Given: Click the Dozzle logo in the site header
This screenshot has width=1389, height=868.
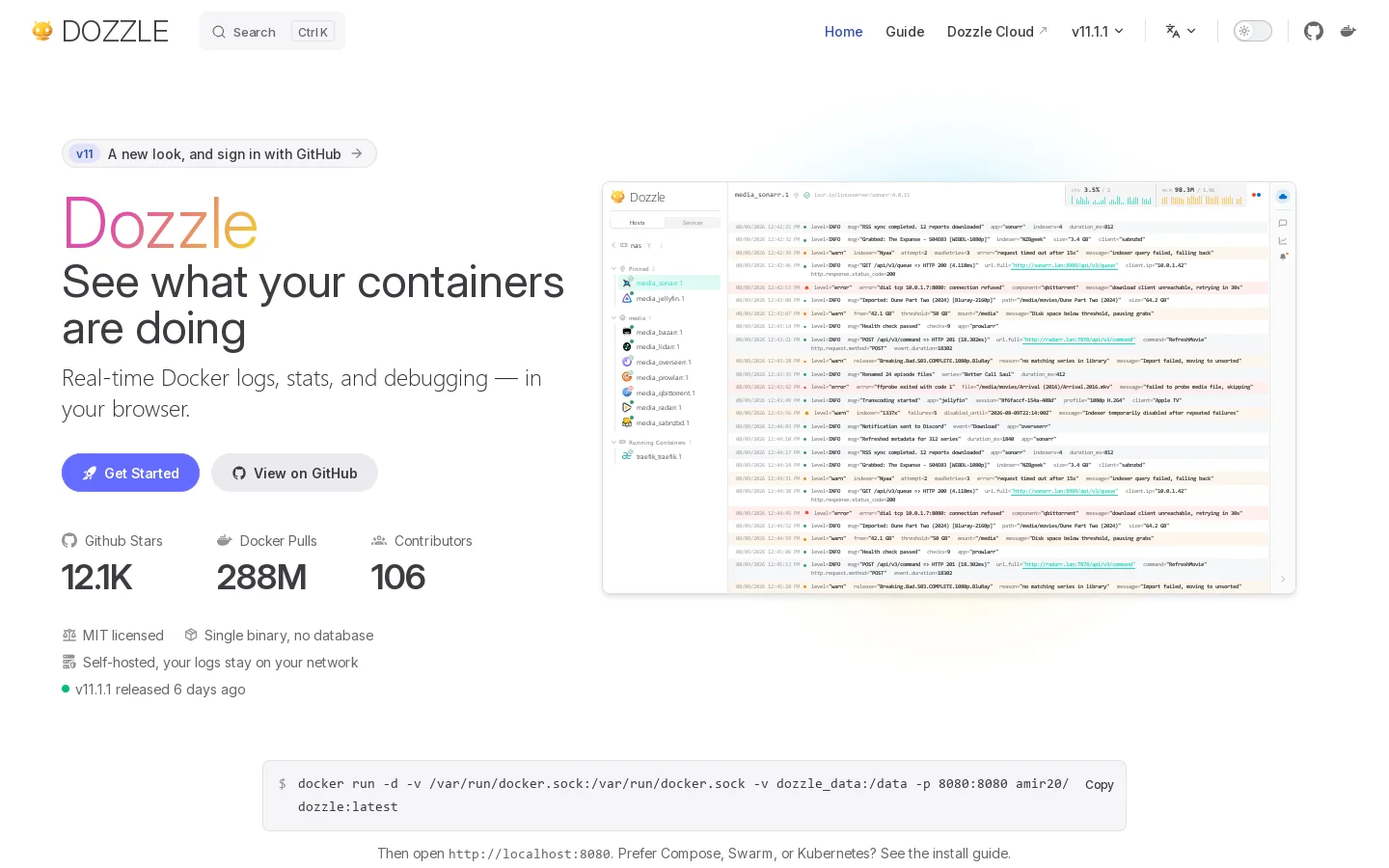Looking at the screenshot, I should pyautogui.click(x=100, y=32).
